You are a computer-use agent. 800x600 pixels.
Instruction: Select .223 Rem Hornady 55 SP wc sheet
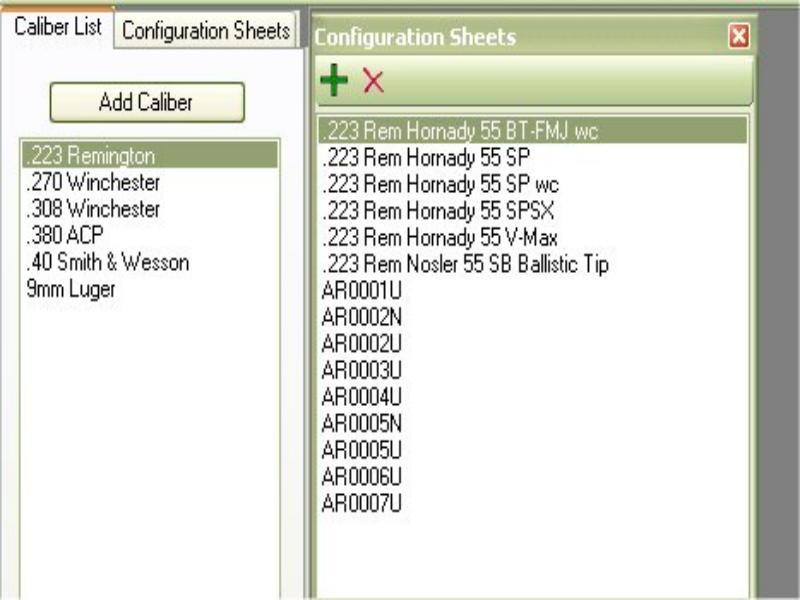pyautogui.click(x=533, y=184)
